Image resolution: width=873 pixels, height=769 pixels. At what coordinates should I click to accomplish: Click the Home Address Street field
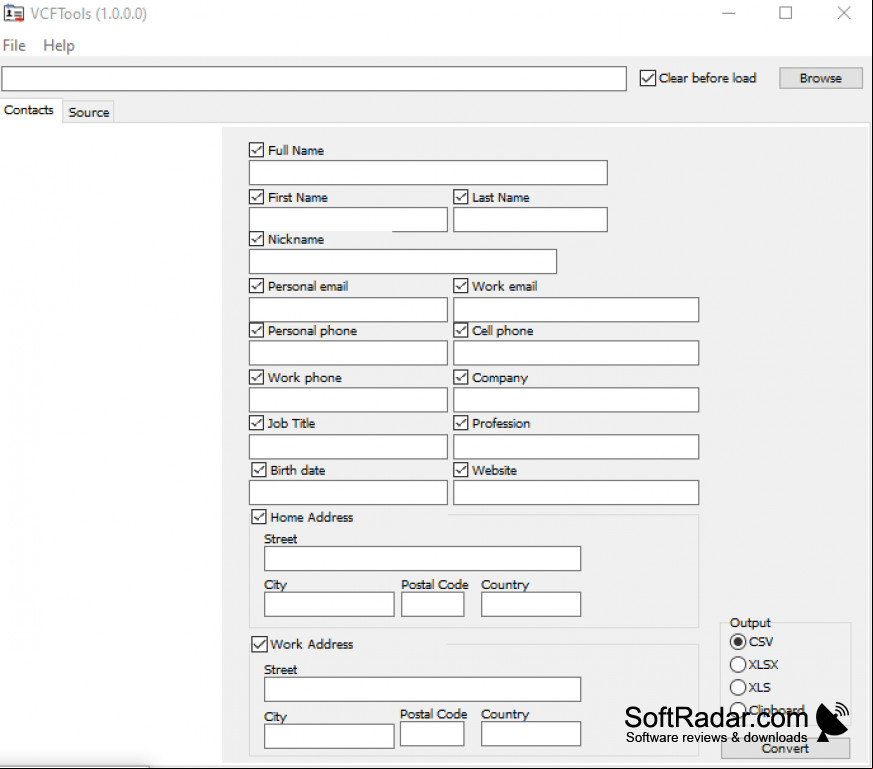pyautogui.click(x=422, y=559)
